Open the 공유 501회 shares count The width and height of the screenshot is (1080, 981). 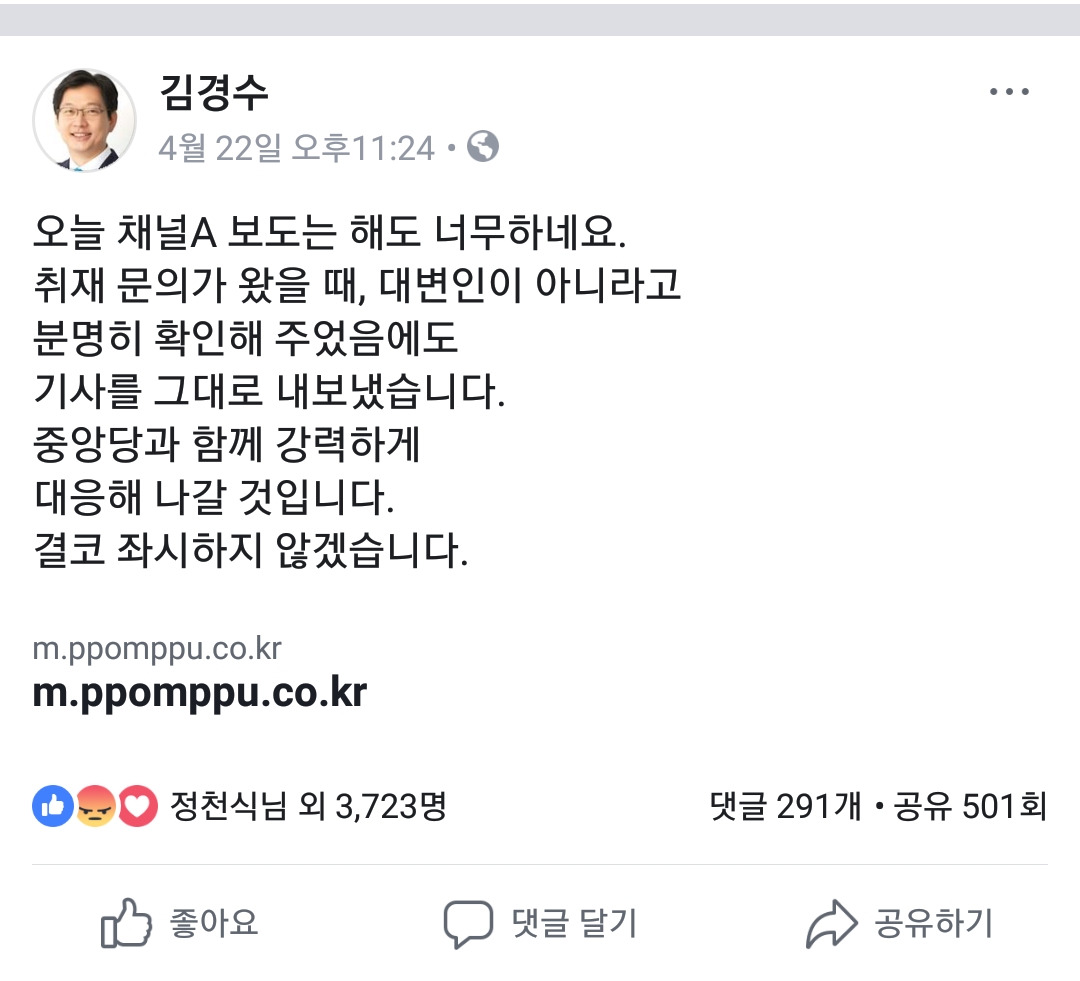(x=970, y=805)
